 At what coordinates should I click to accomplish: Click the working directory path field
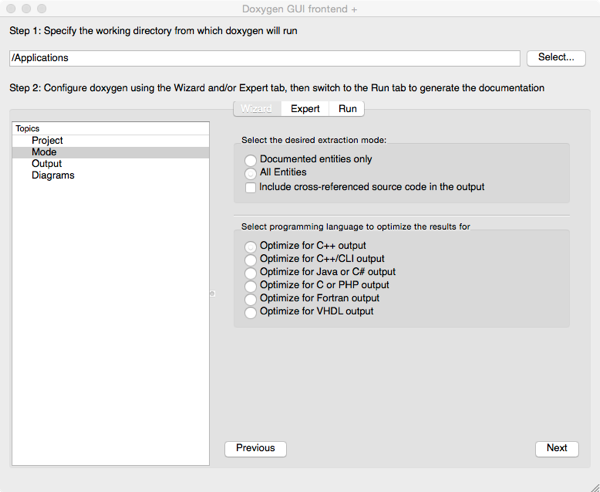tap(264, 58)
